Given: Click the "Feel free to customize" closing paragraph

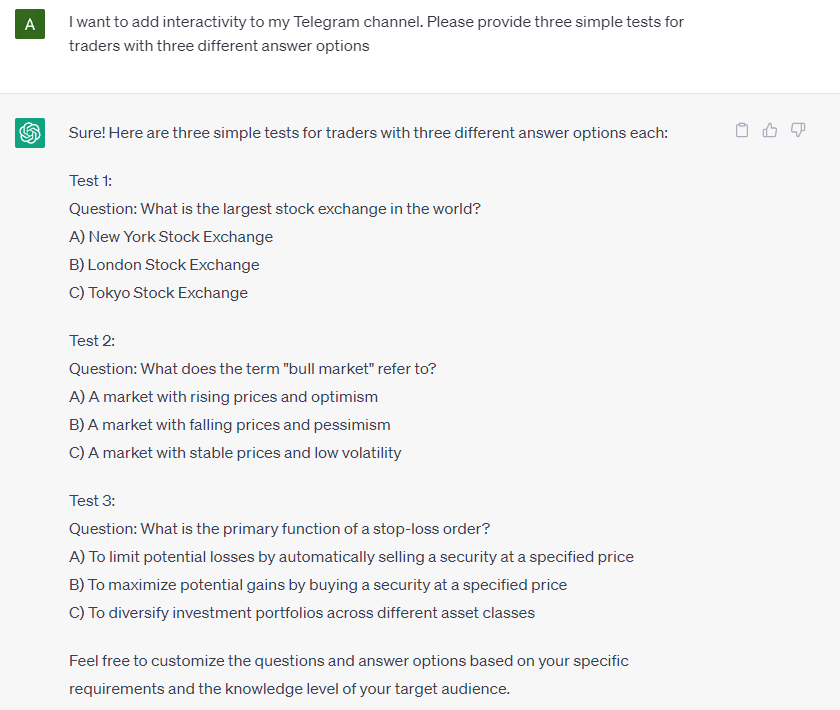Looking at the screenshot, I should [348, 675].
